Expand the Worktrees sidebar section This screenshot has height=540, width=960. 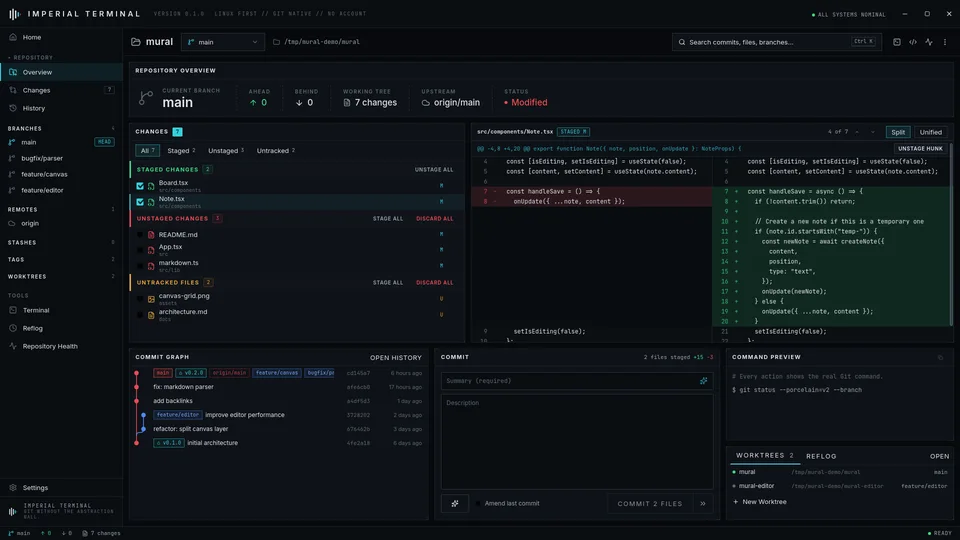tap(61, 277)
